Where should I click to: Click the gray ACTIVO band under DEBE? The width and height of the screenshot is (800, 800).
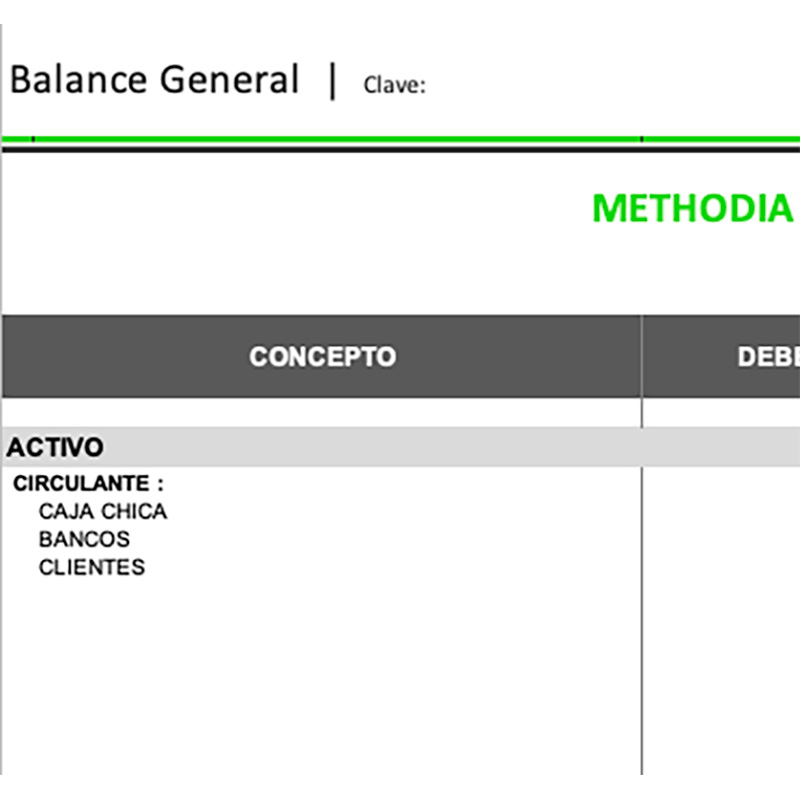(x=720, y=447)
